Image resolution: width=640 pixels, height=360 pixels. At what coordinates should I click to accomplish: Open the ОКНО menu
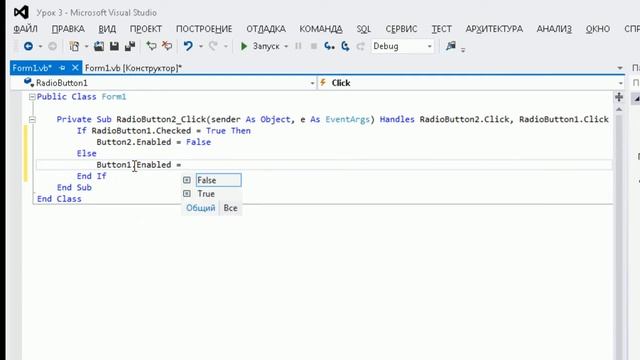tap(598, 29)
